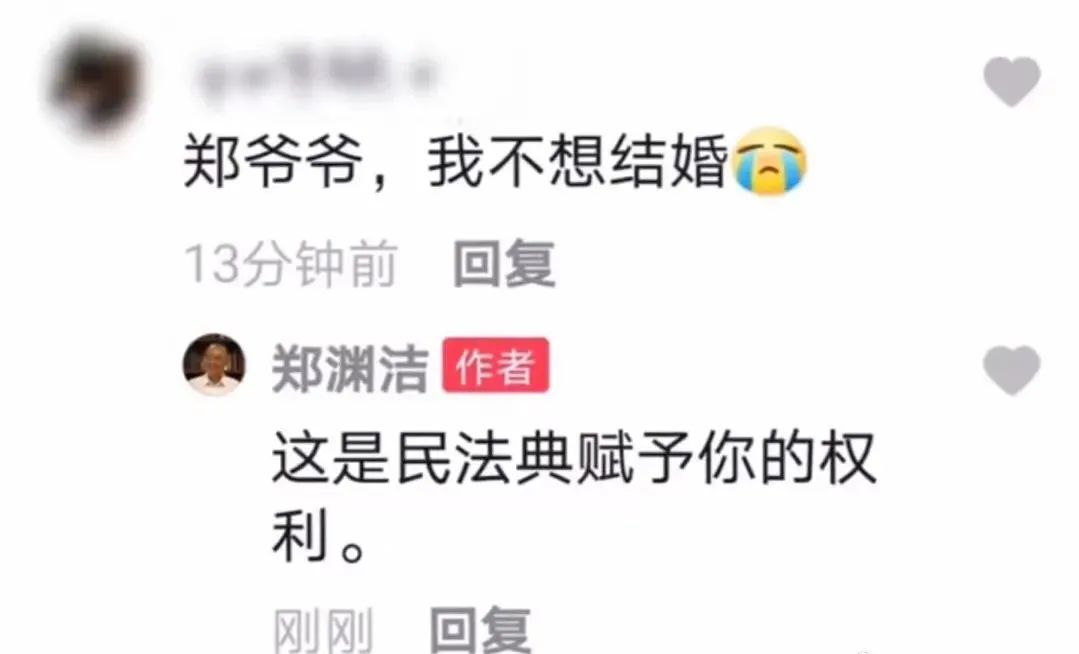This screenshot has height=654, width=1079.
Task: Tap the word 结婚 in the first comment
Action: click(669, 162)
